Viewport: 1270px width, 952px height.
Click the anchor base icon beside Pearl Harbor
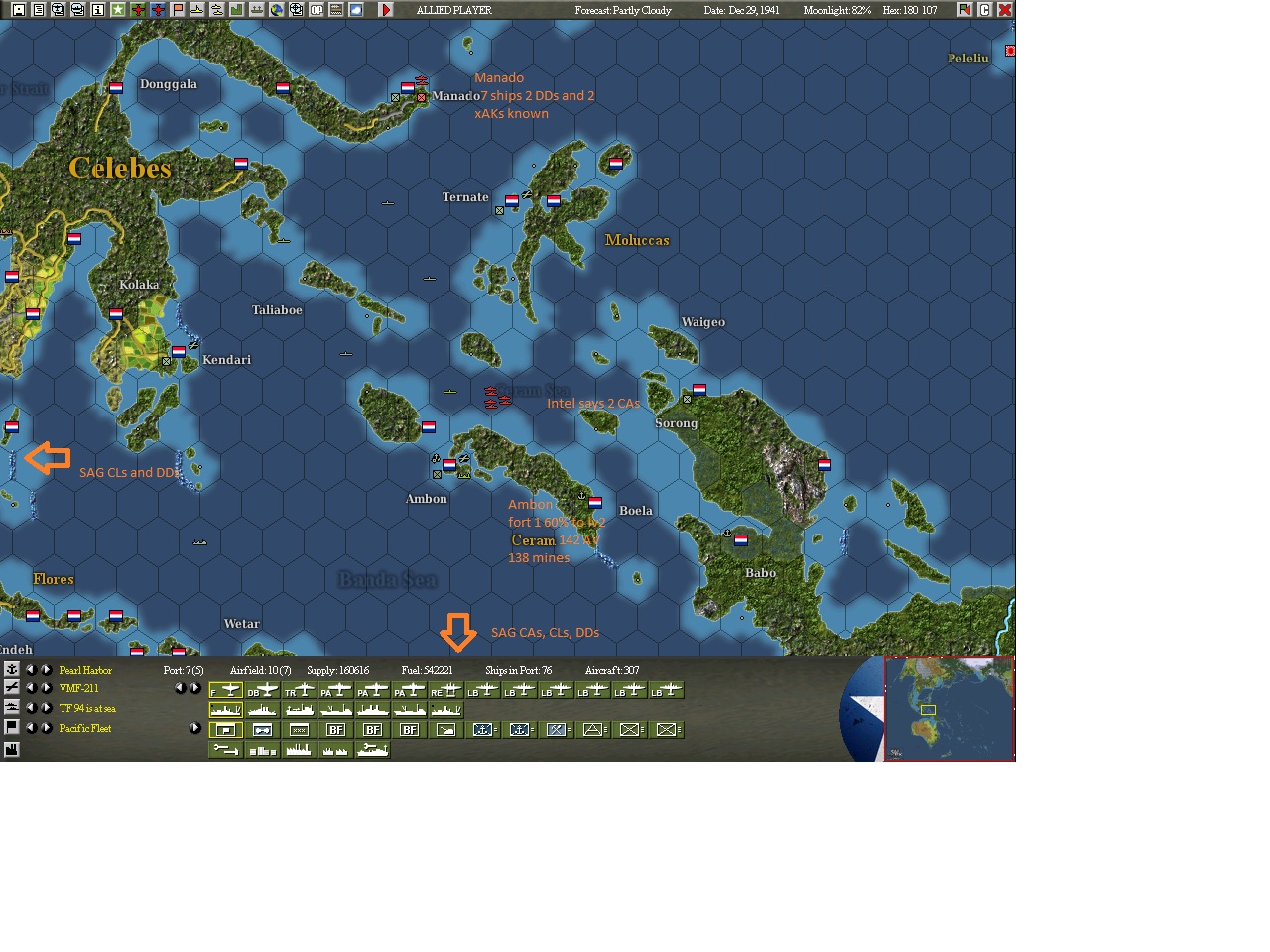[x=12, y=669]
